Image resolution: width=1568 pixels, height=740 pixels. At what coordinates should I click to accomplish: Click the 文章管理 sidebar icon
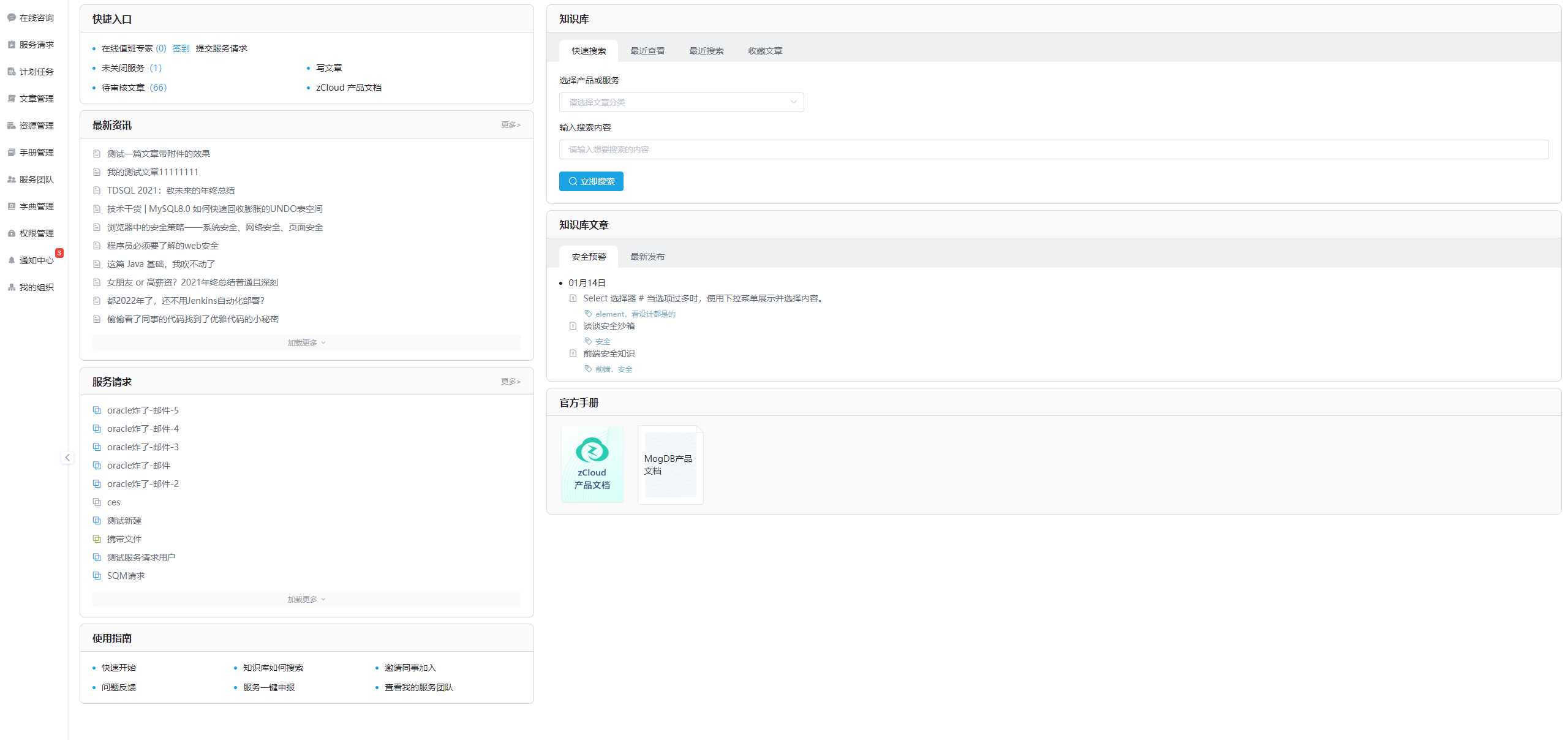(11, 99)
